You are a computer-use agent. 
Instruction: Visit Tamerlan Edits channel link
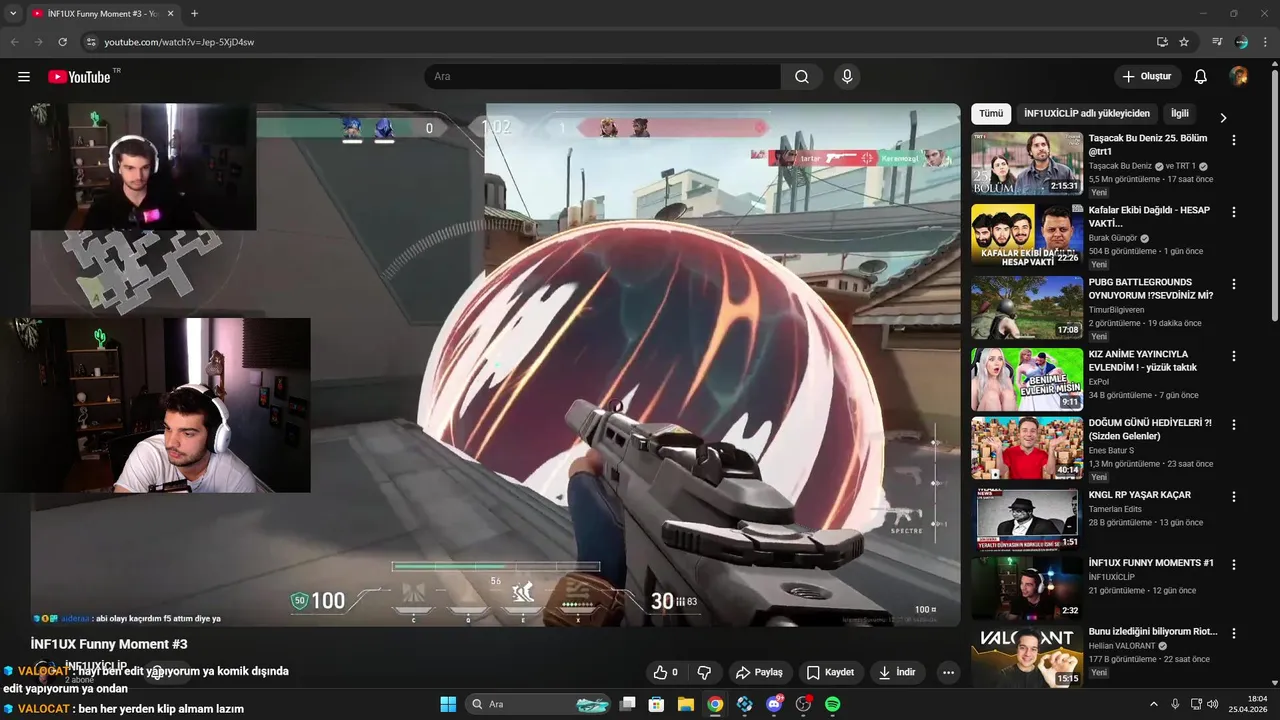pyautogui.click(x=1115, y=509)
